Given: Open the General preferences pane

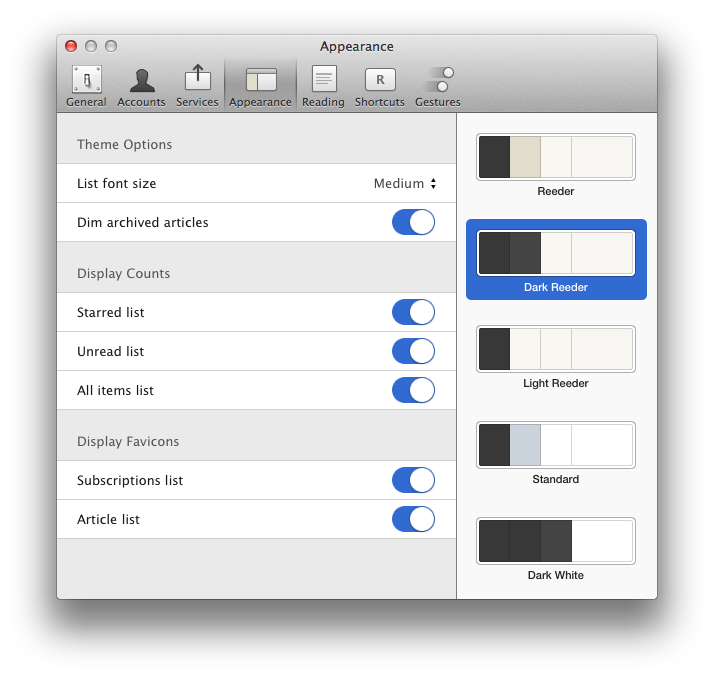Looking at the screenshot, I should [86, 86].
